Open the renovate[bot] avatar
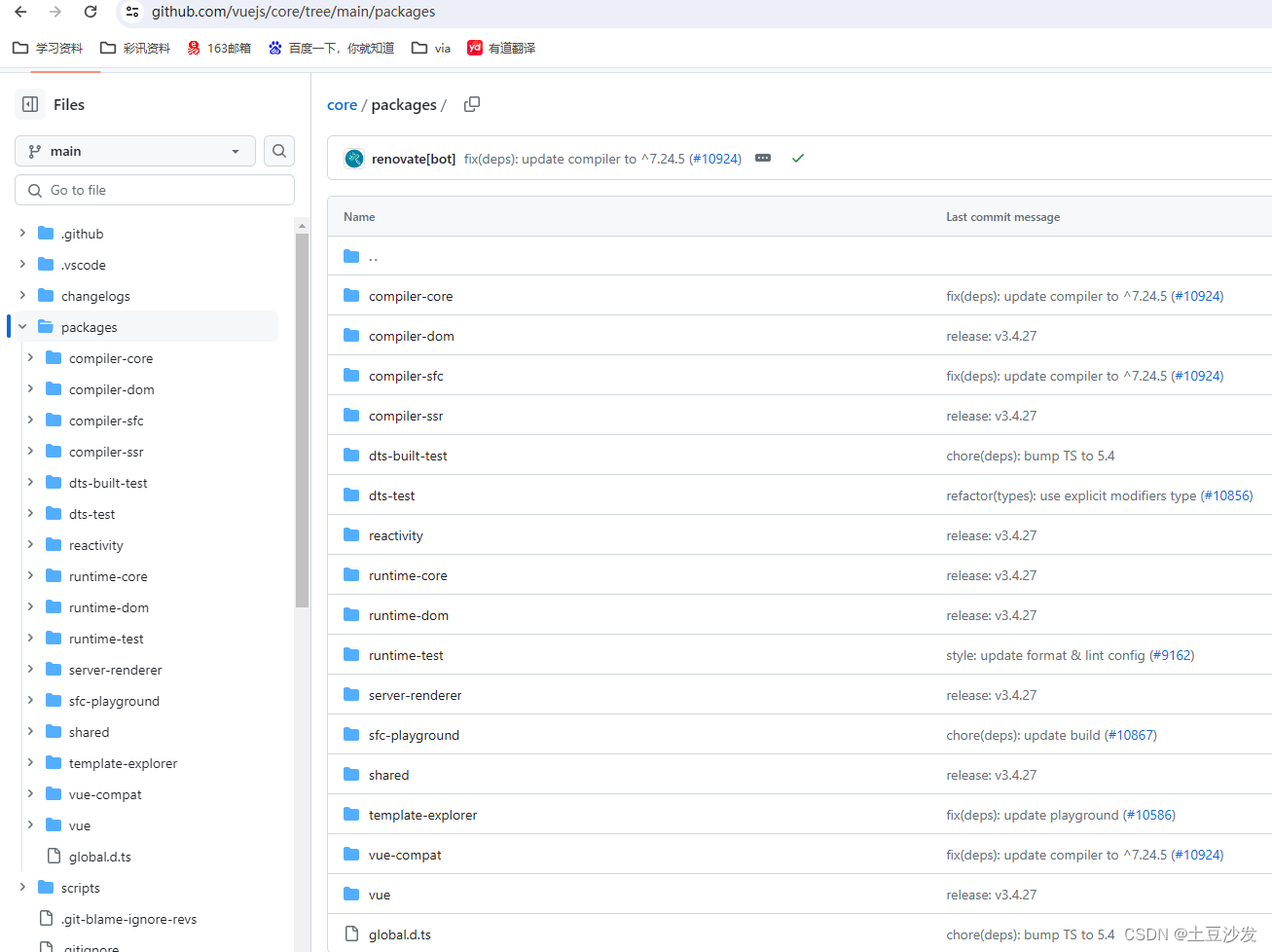1272x952 pixels. point(354,158)
